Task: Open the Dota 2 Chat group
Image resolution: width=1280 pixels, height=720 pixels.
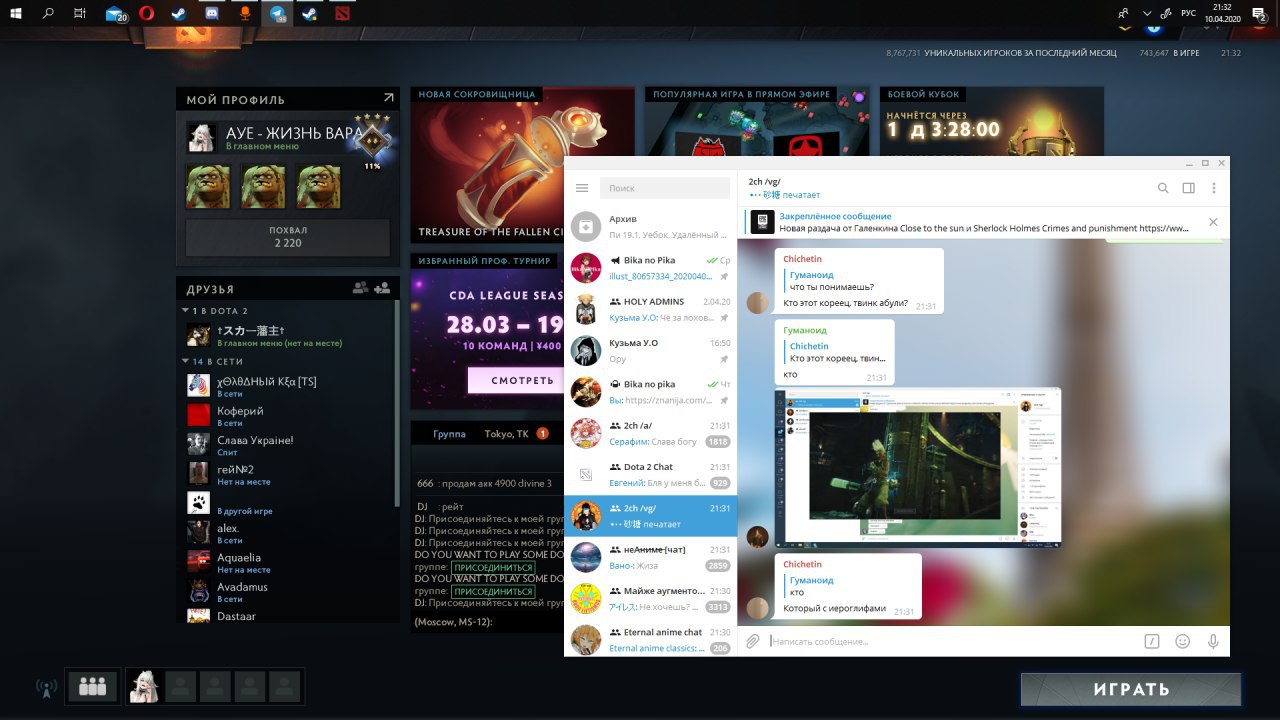Action: 651,474
